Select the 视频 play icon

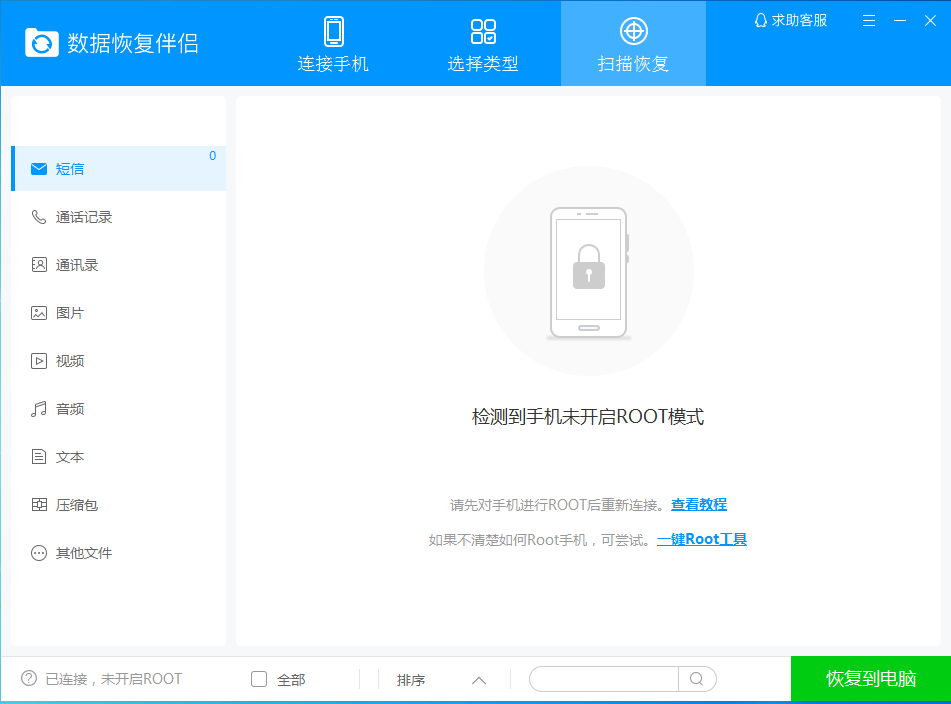[39, 361]
